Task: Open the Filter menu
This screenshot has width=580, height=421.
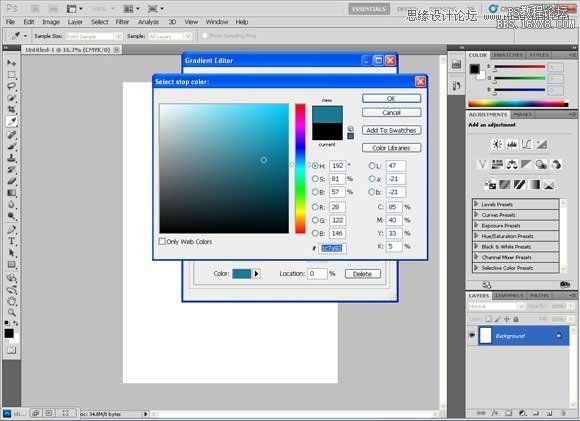Action: click(x=122, y=22)
